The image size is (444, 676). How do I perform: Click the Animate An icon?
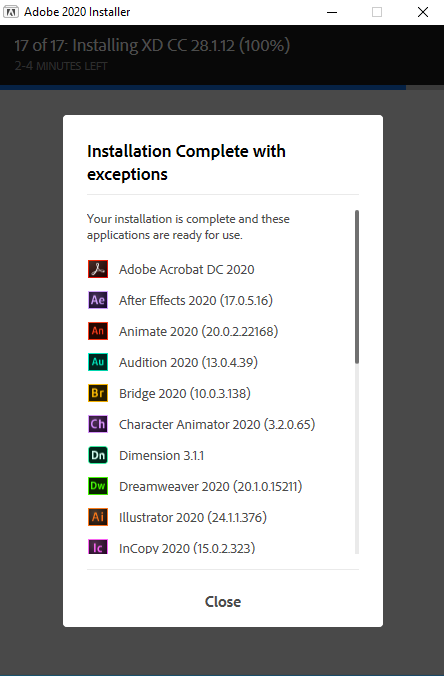click(98, 331)
